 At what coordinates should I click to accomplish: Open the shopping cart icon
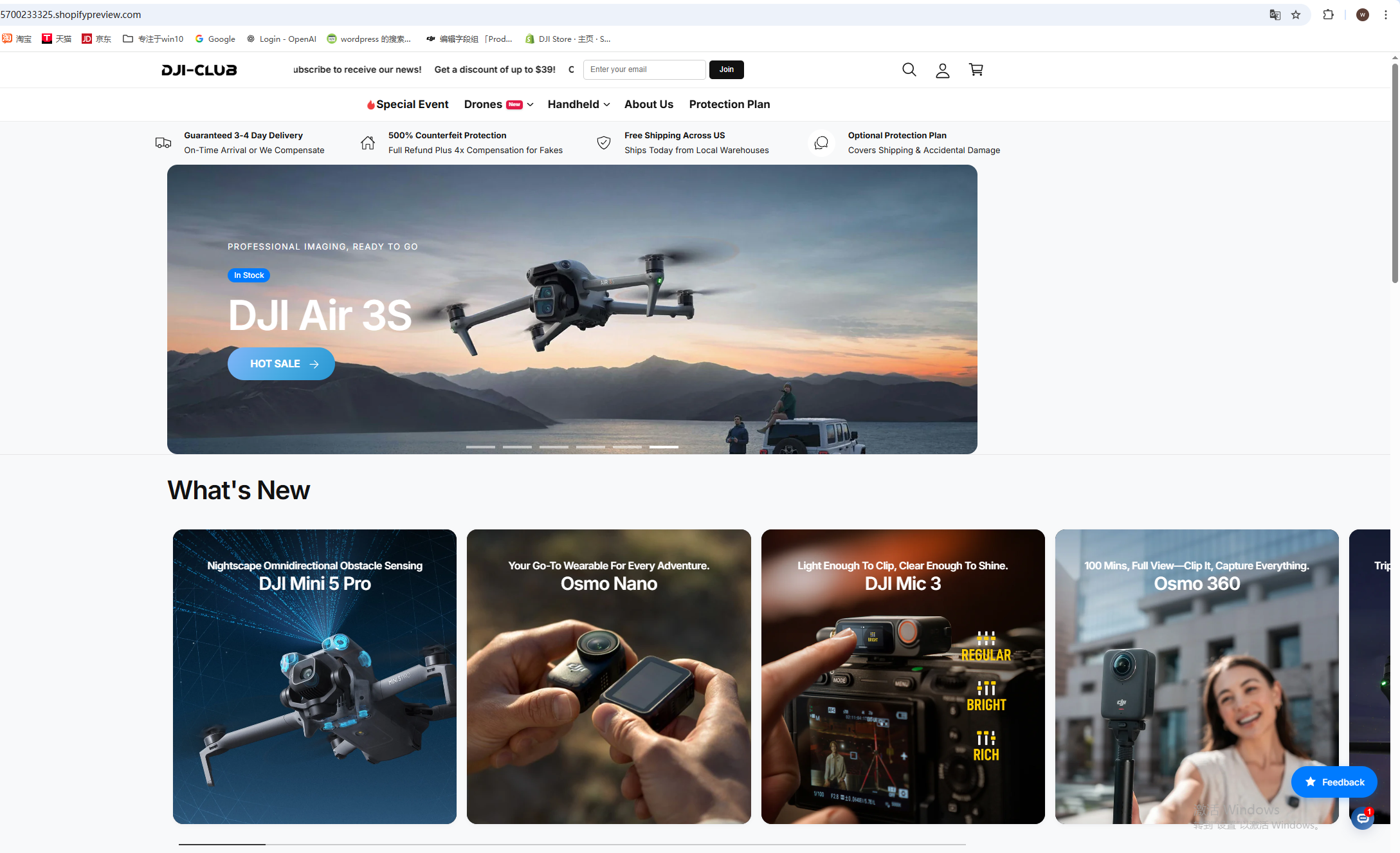[x=976, y=69]
